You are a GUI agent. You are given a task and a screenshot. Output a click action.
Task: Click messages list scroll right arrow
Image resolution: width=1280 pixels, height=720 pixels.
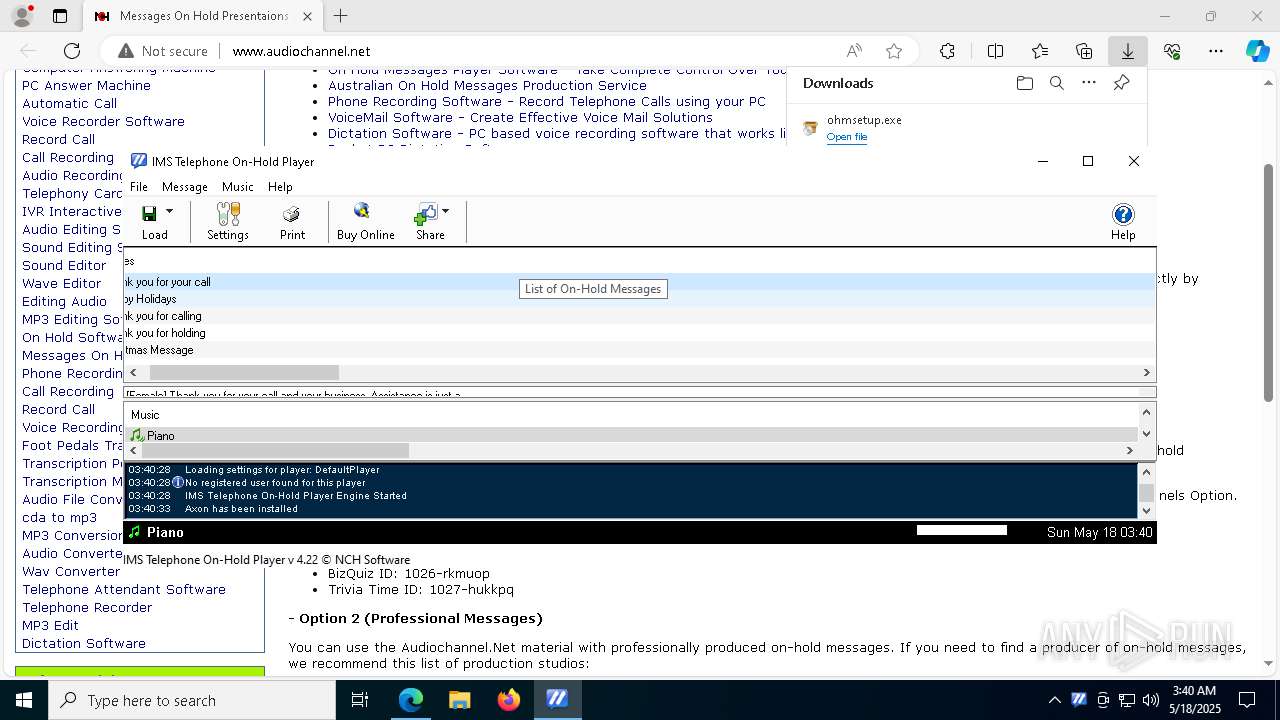1147,372
